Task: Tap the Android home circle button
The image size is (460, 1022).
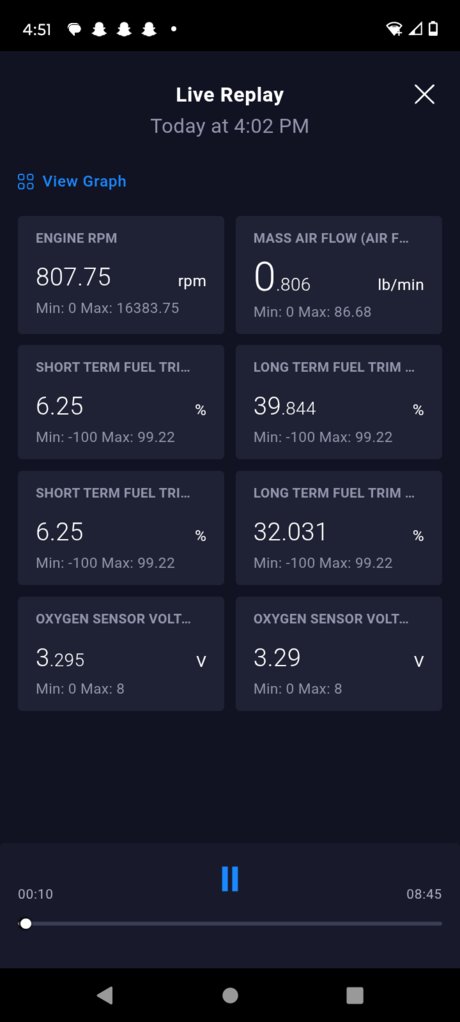Action: (230, 995)
